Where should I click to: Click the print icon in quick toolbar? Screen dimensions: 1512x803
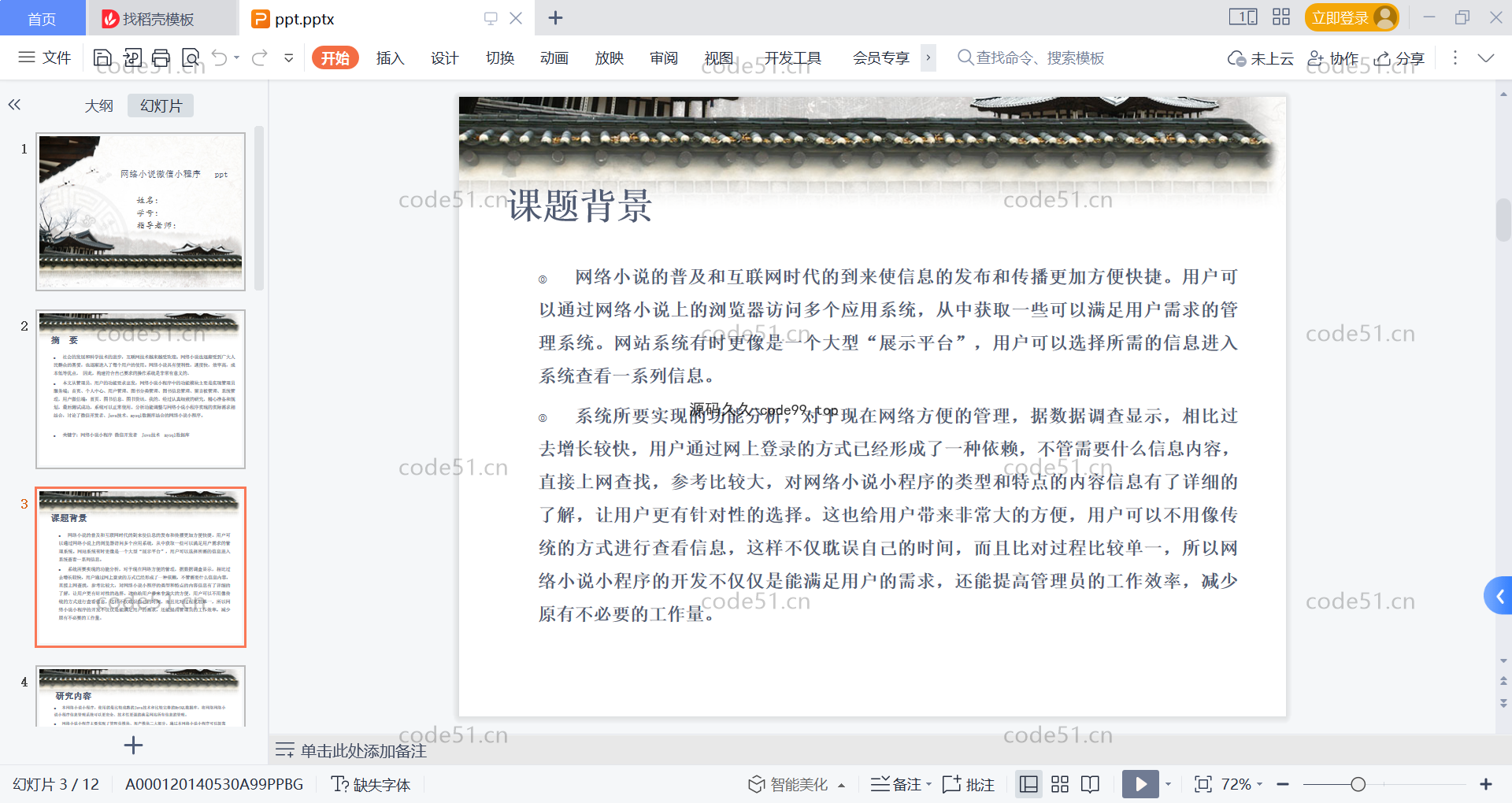(x=161, y=57)
